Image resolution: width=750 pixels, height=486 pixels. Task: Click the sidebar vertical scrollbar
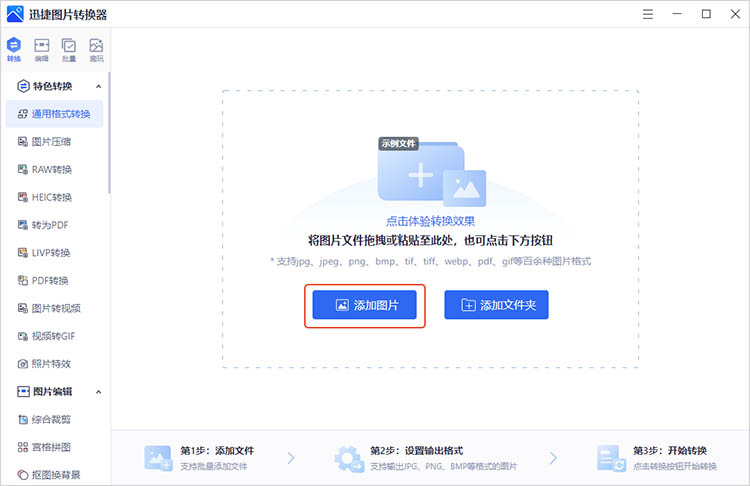point(110,133)
